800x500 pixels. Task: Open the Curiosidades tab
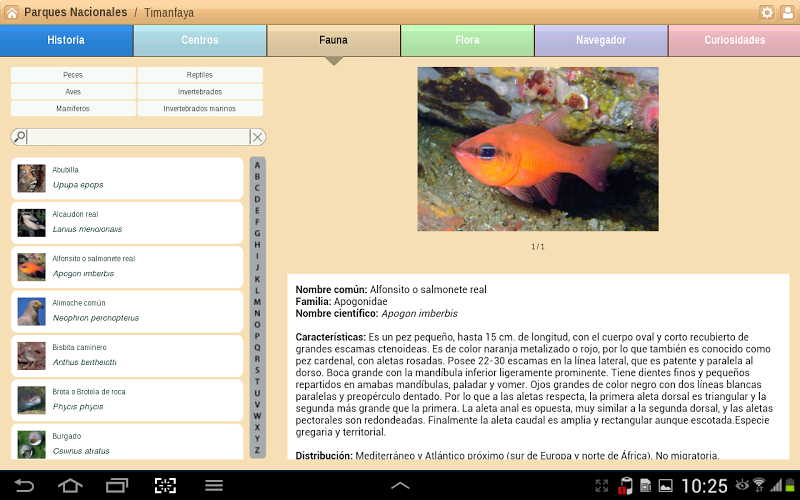[734, 40]
